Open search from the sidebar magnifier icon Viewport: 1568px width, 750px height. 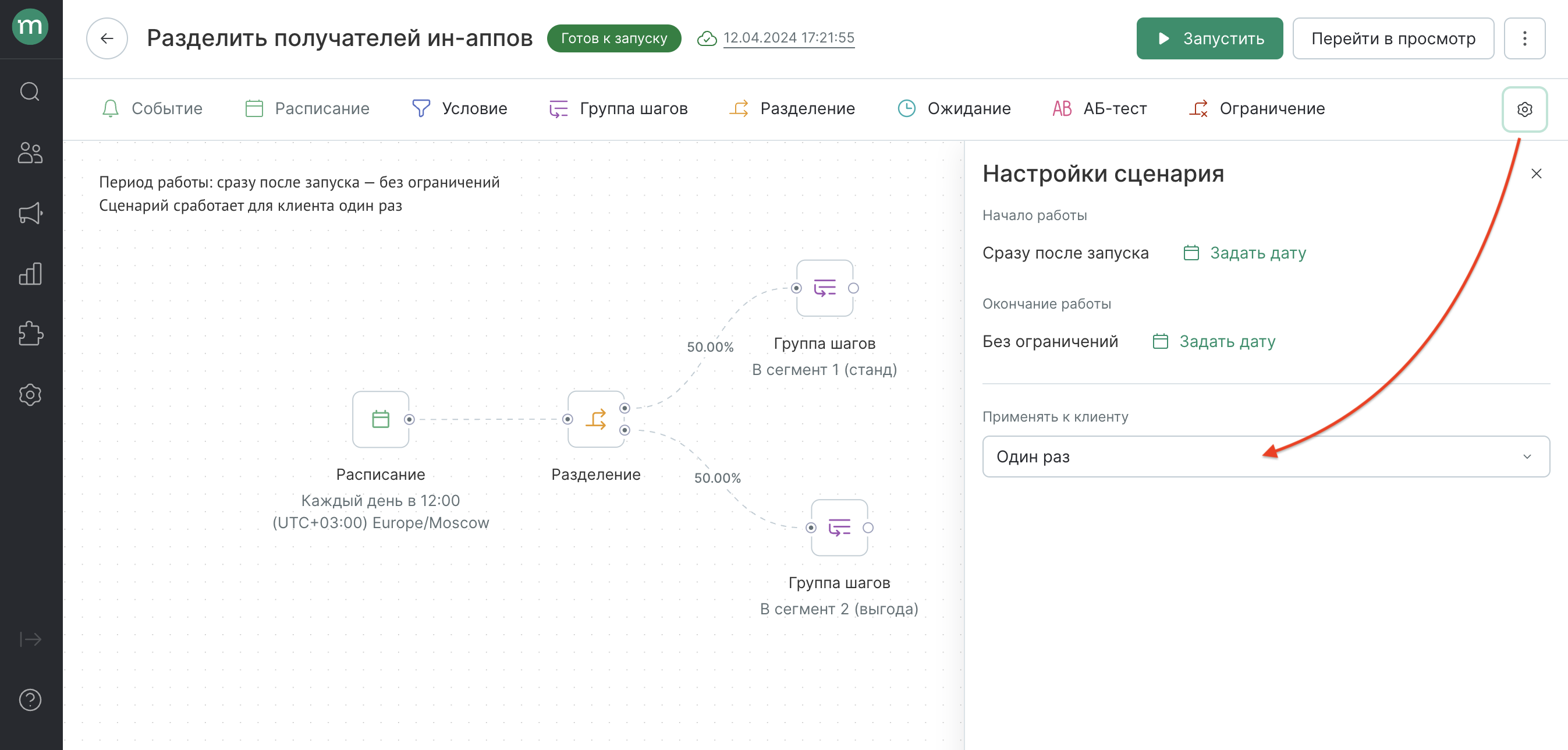[30, 91]
